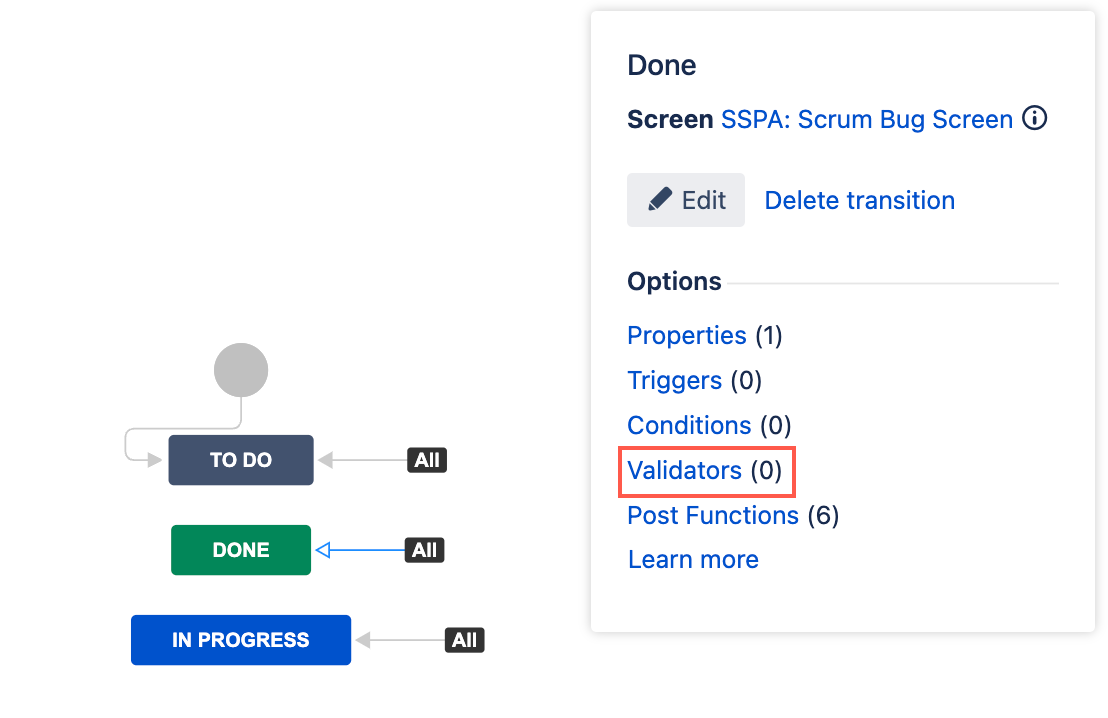
Task: Click the All label pointing to TO DO
Action: coord(427,460)
